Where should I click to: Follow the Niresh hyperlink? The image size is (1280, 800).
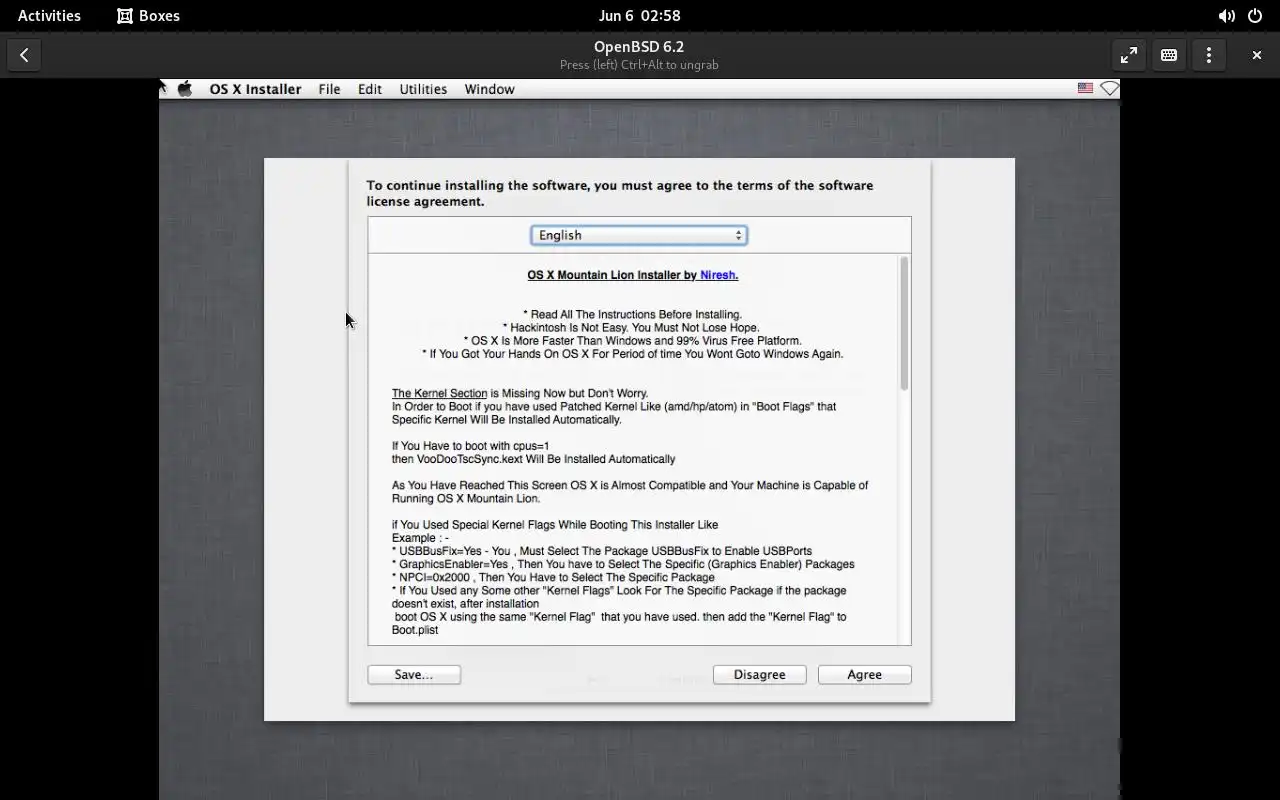pos(719,275)
